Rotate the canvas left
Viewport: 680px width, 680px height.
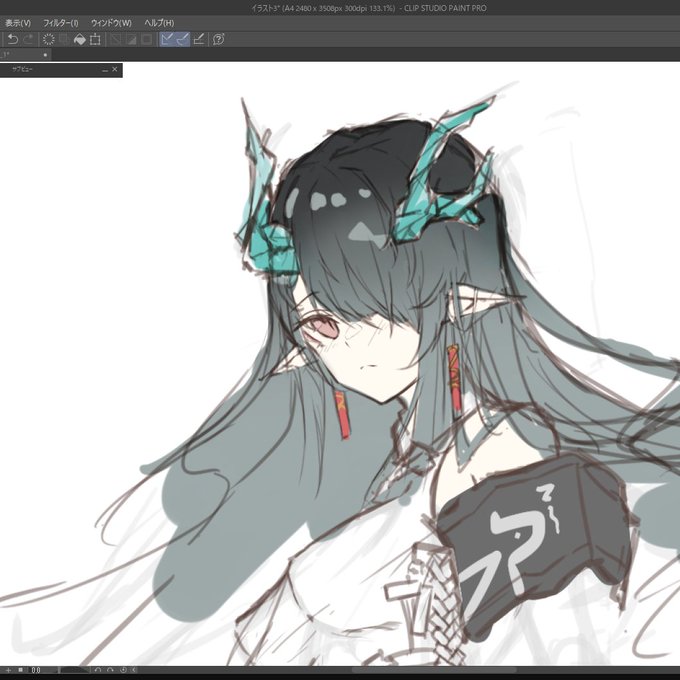coord(98,670)
